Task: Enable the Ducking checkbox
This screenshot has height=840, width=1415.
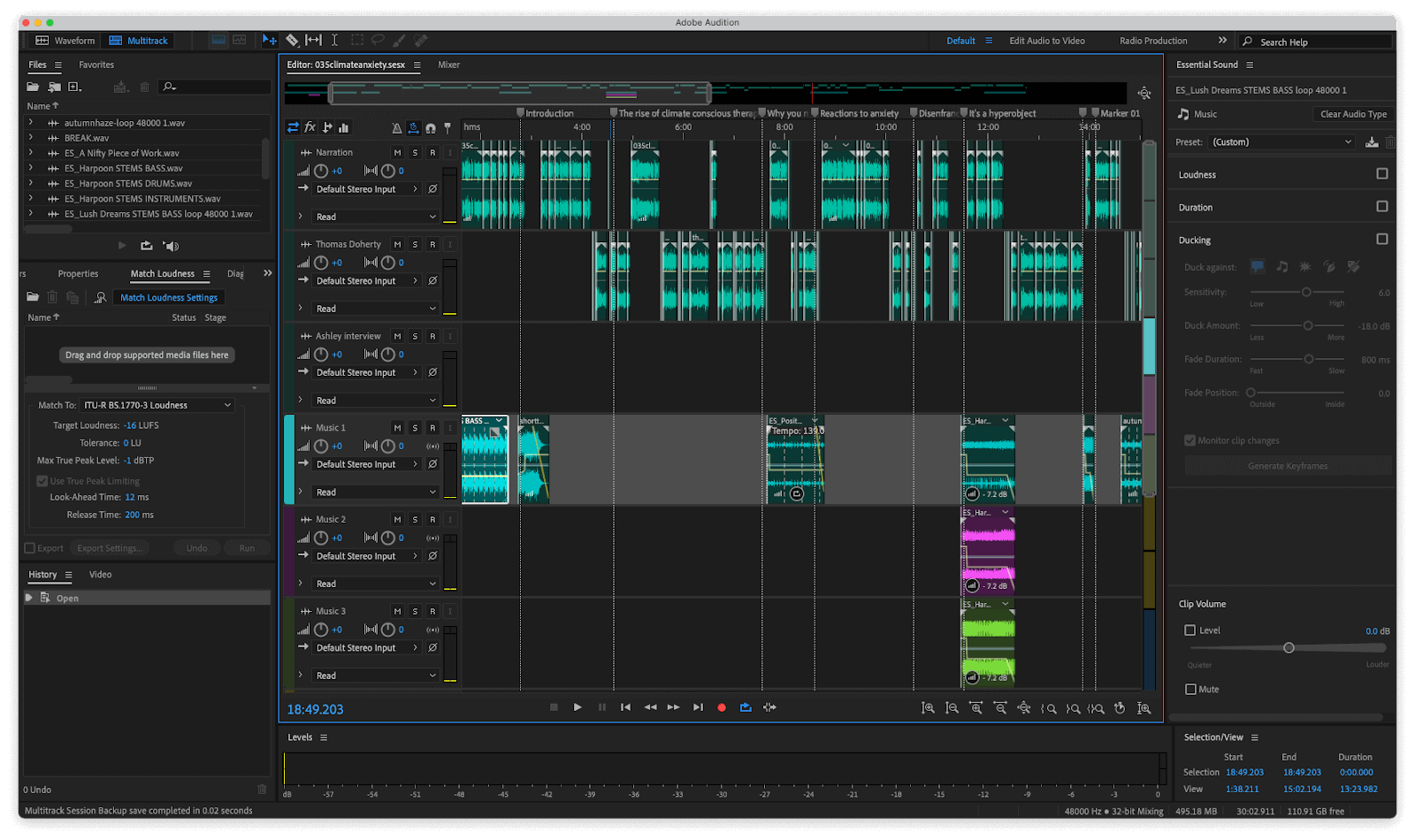Action: coord(1382,240)
